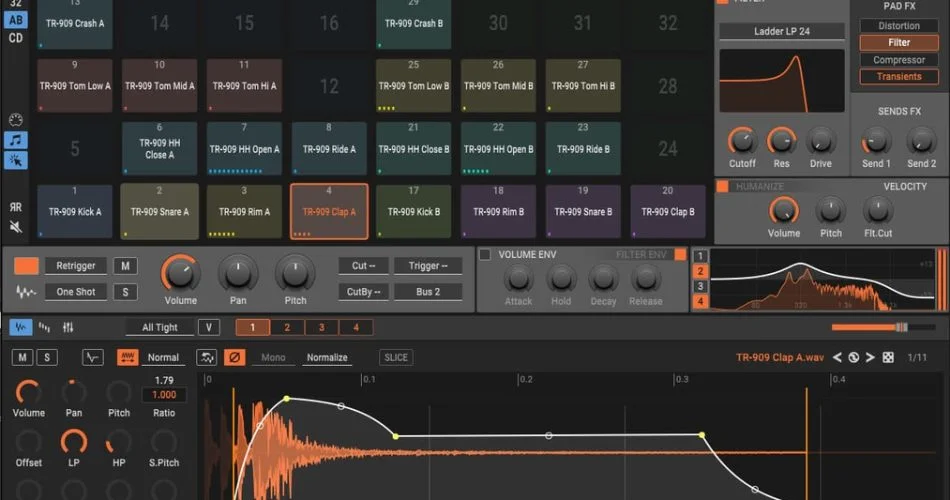Open the Retrigger mode dropdown

76,266
